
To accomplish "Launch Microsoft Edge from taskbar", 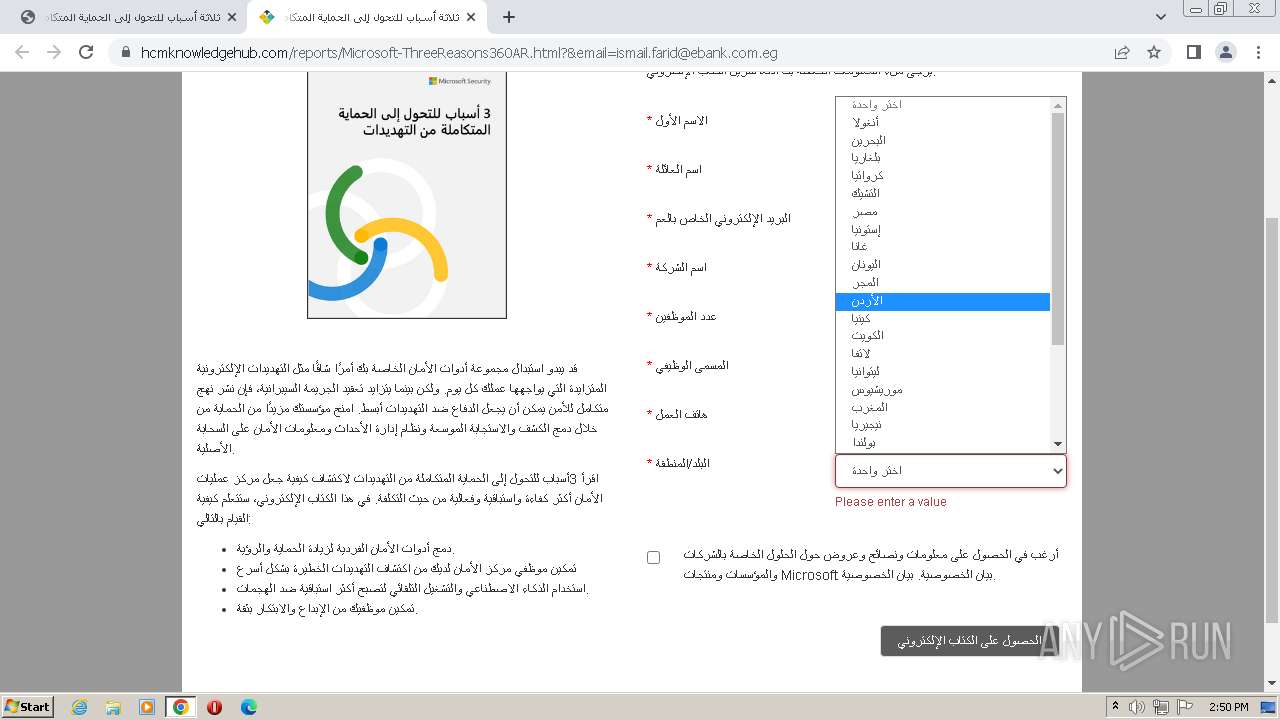I will 248,707.
